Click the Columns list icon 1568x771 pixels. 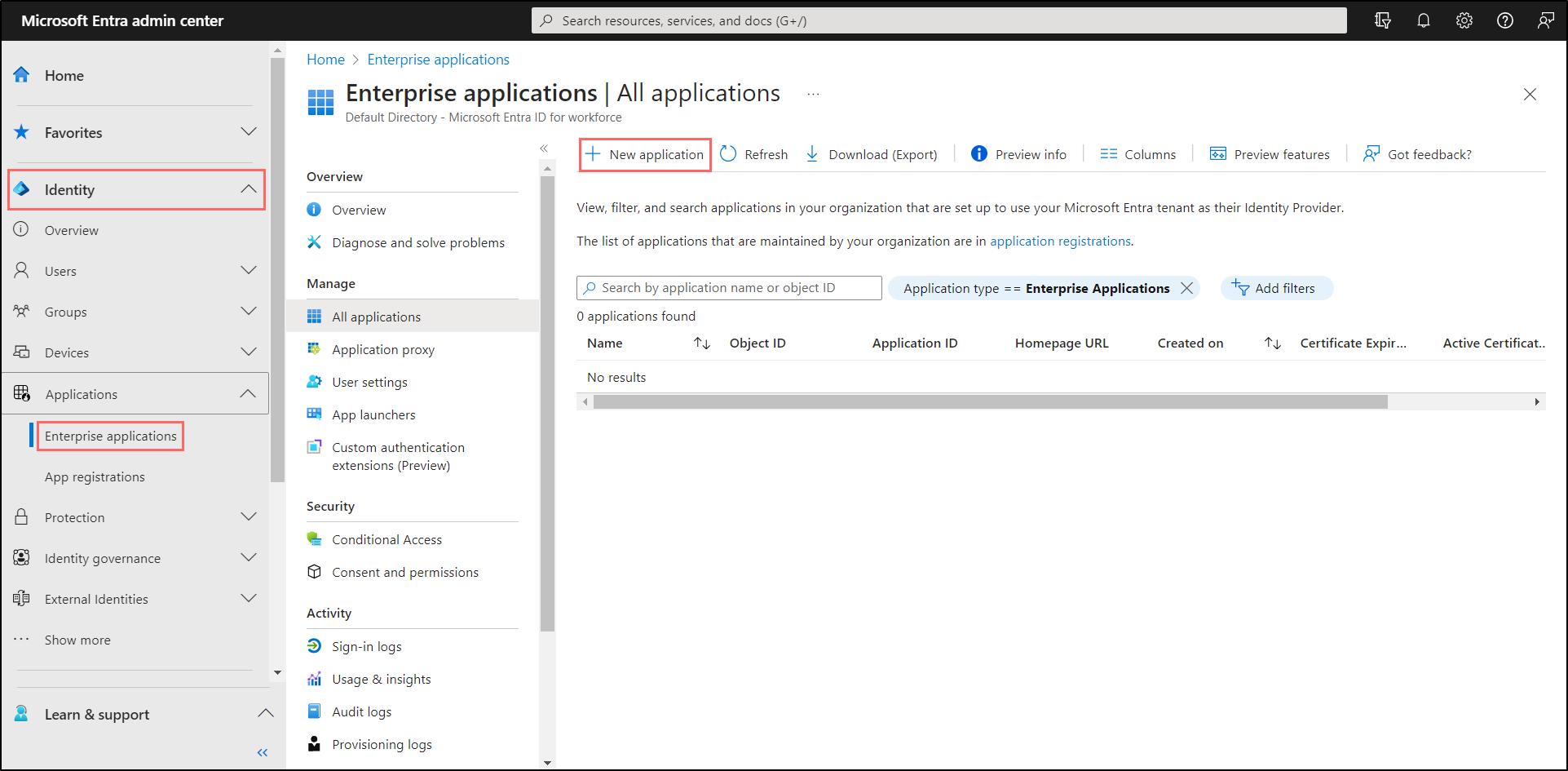point(1108,154)
